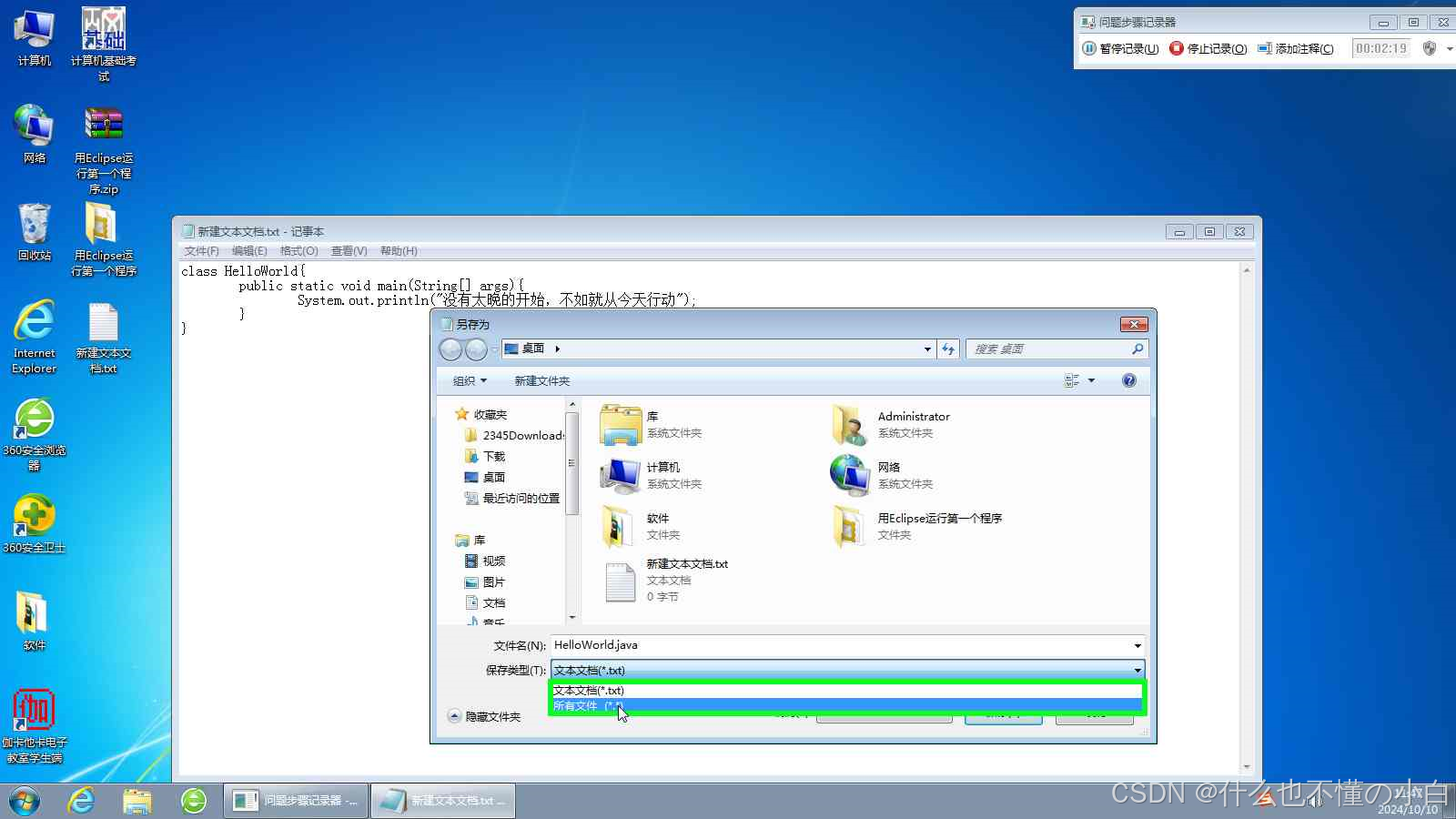Collapse the 保存类型 file type combo box
The image size is (1456, 819).
pyautogui.click(x=1137, y=670)
